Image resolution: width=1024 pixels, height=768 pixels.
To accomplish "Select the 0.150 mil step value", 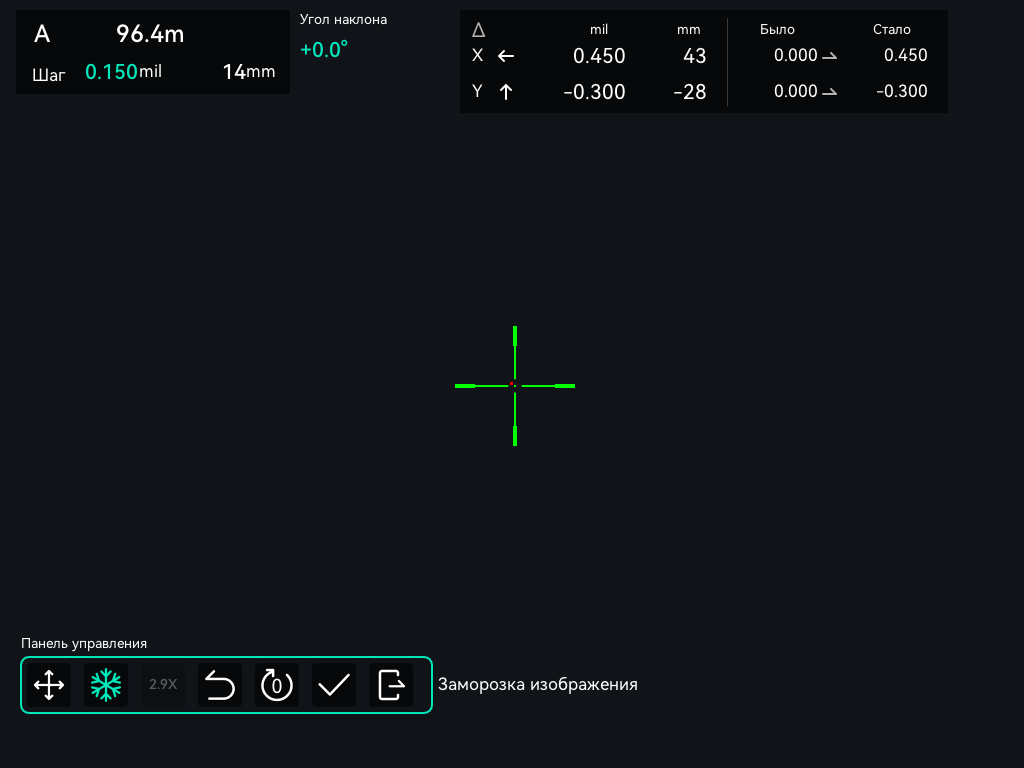I will pos(111,72).
